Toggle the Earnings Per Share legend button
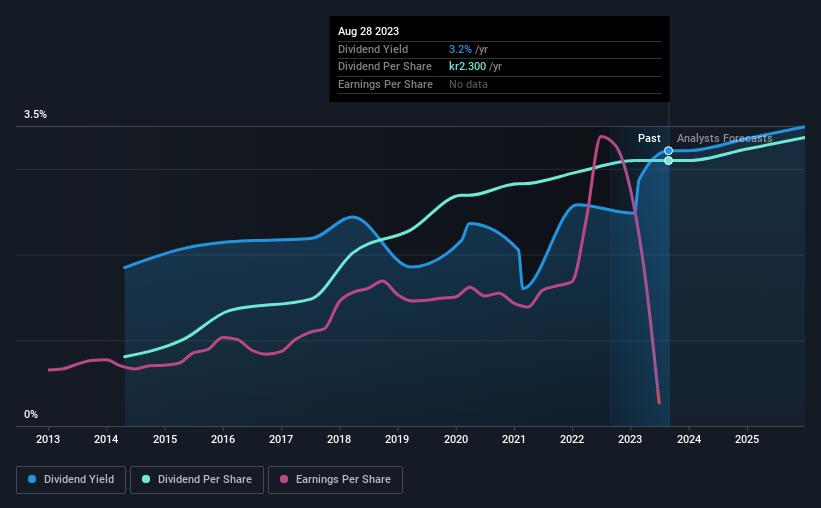This screenshot has height=508, width=821. [x=335, y=480]
